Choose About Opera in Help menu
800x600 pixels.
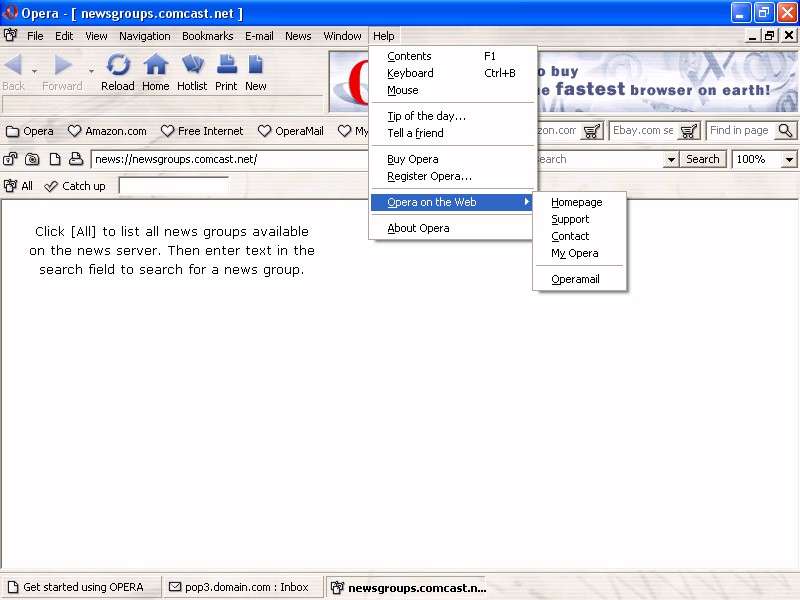[x=418, y=228]
